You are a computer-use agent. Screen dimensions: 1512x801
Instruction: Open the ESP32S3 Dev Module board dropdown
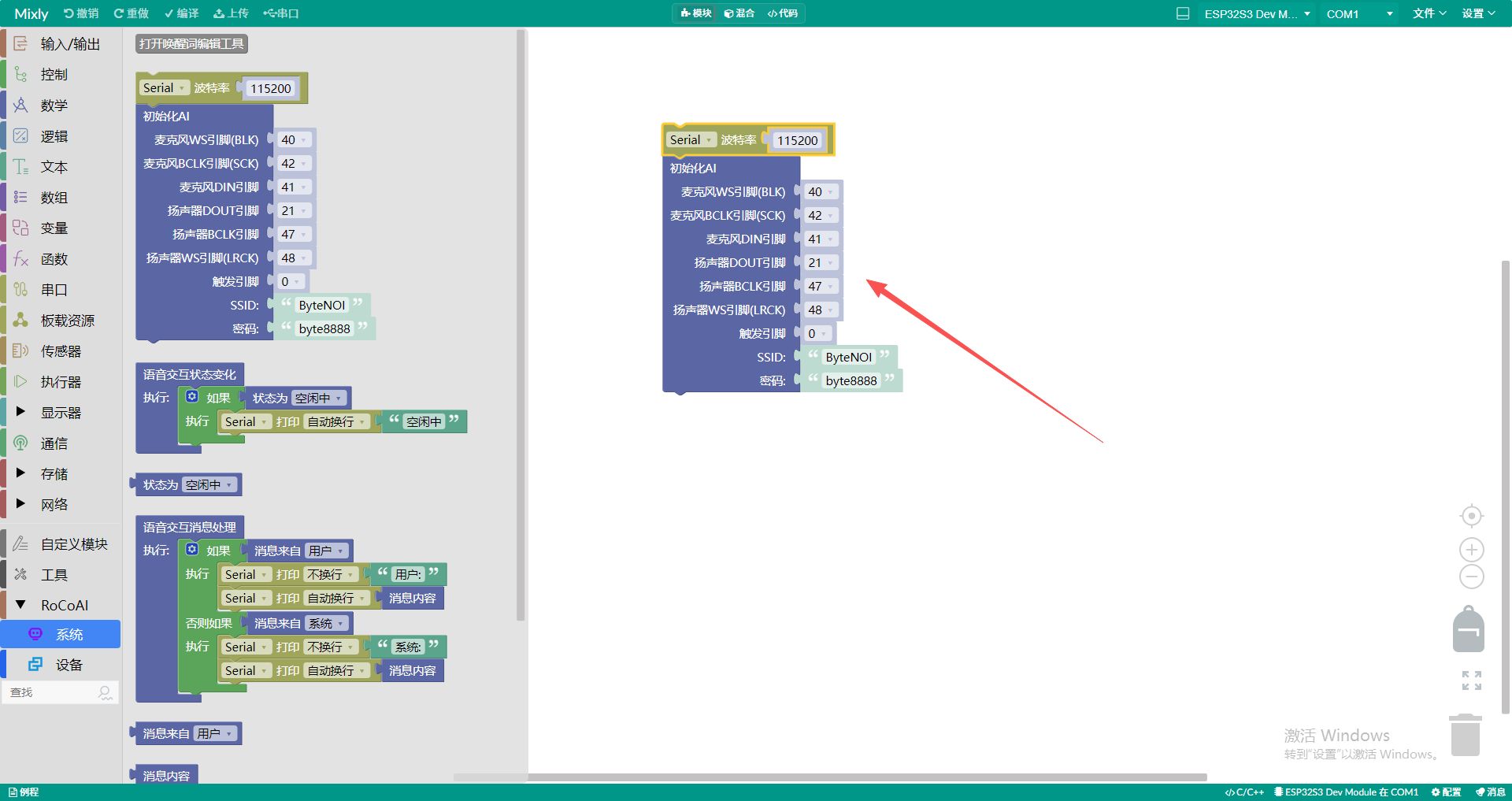point(1257,13)
